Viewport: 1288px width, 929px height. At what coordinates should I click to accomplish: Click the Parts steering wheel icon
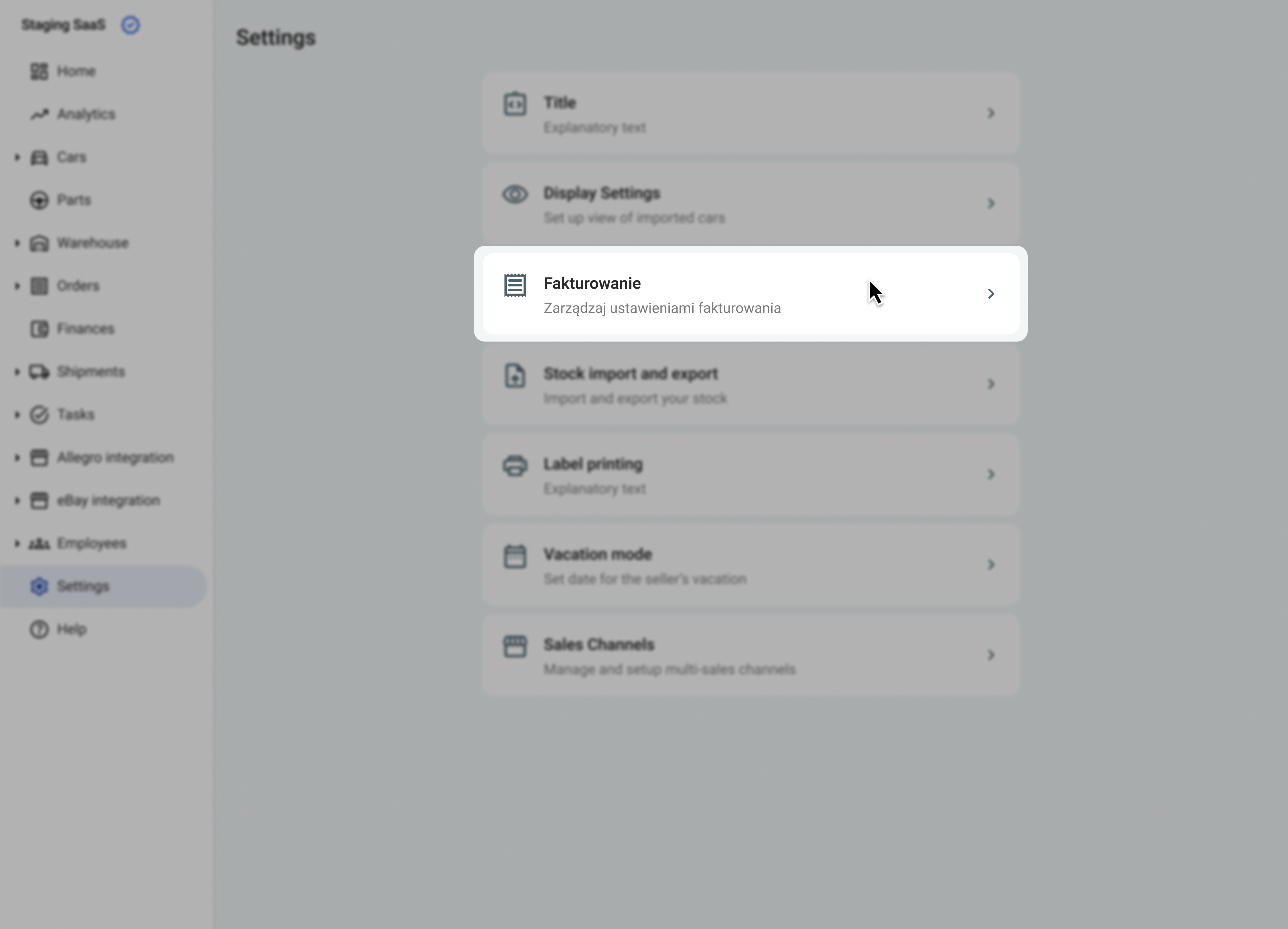click(x=39, y=200)
